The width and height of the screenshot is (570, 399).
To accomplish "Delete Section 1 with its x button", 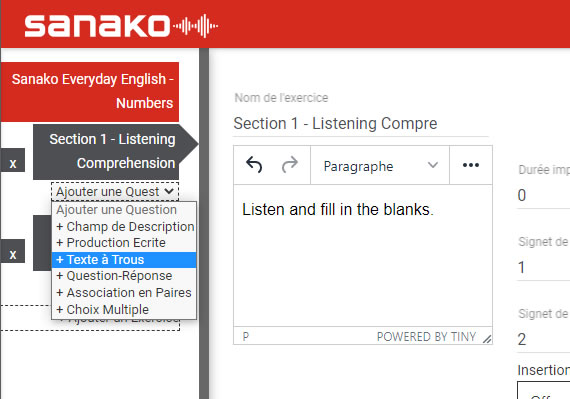I will click(x=13, y=164).
